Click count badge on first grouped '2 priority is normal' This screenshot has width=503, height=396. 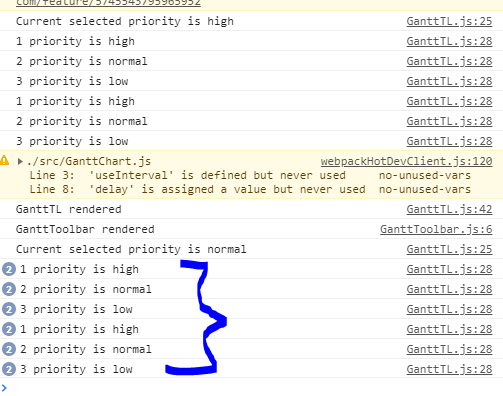(x=9, y=289)
